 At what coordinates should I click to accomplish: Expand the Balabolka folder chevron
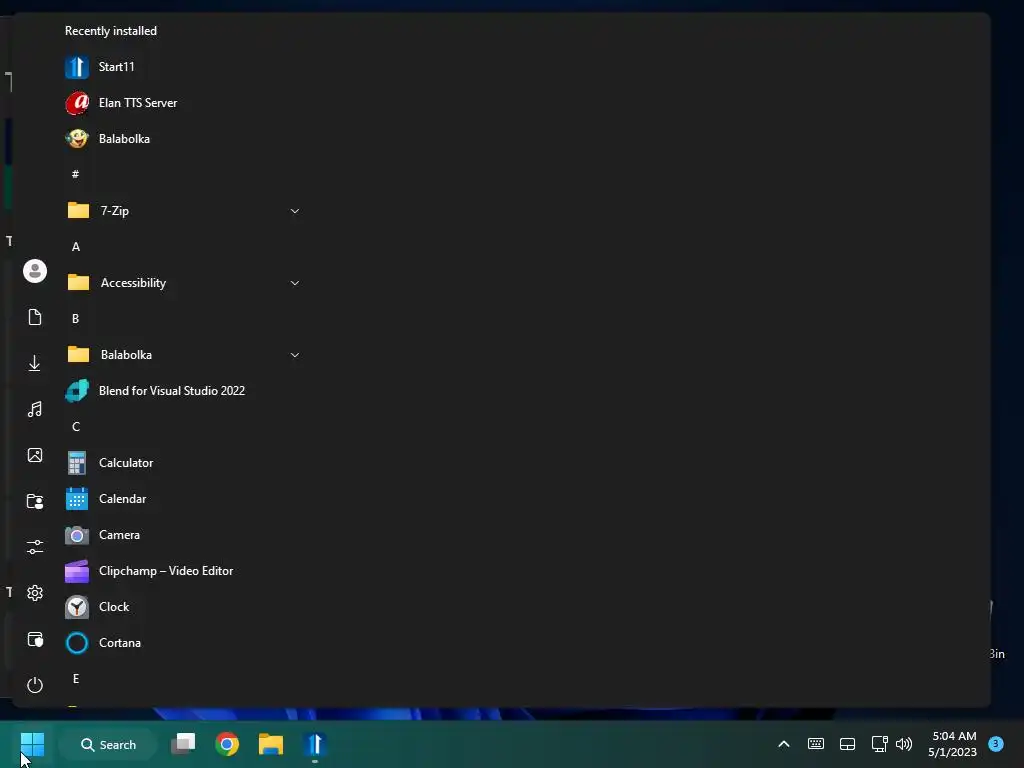coord(295,355)
